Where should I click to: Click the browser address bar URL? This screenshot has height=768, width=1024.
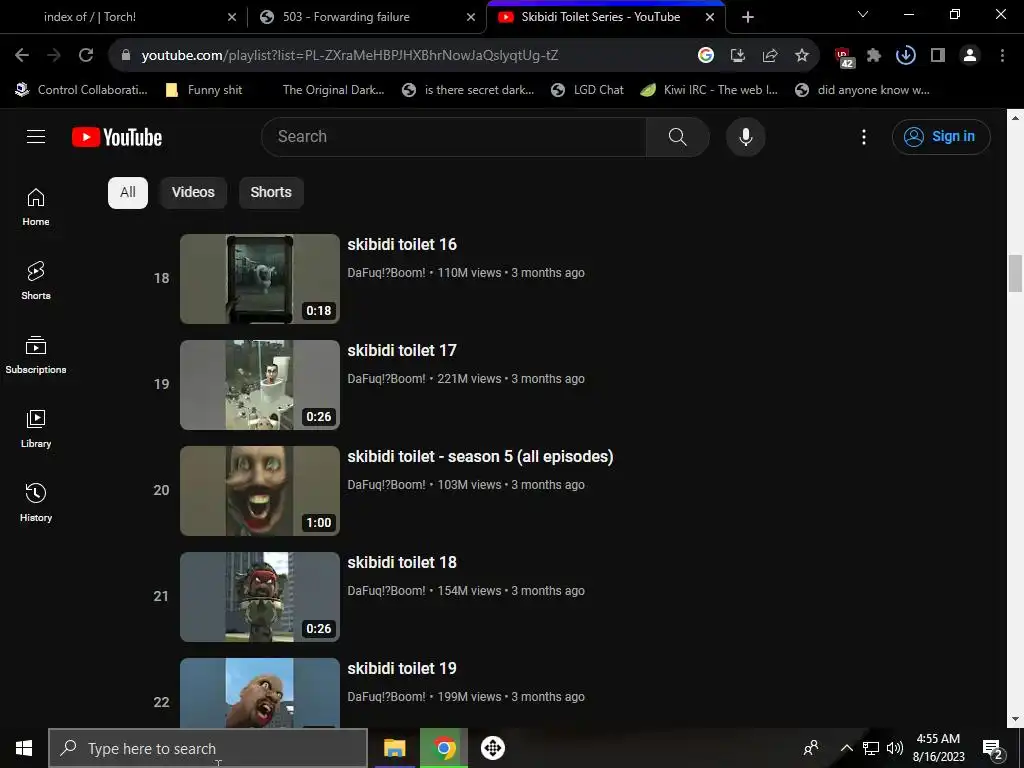tap(349, 56)
